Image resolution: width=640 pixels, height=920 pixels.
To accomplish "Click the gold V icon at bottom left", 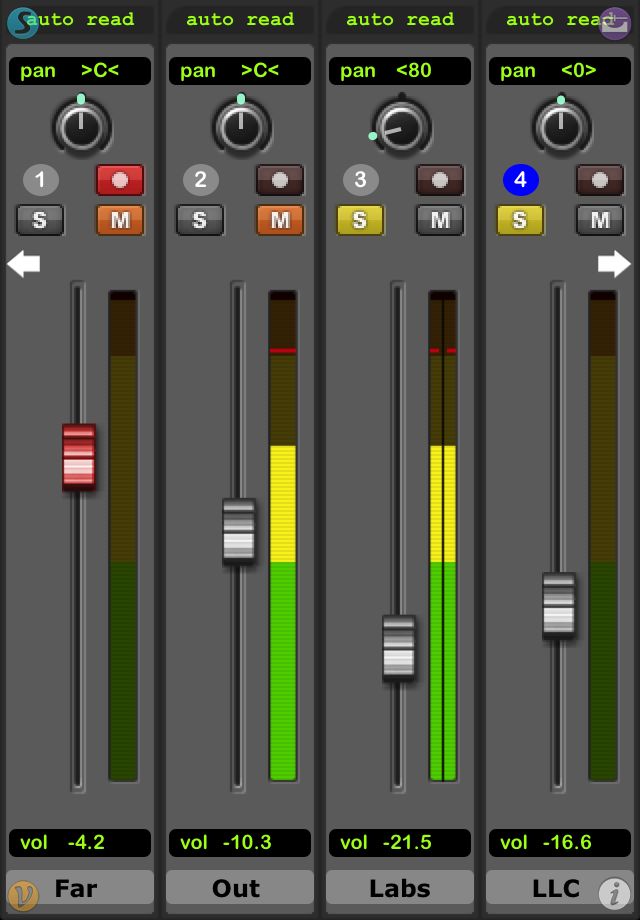I will [23, 895].
